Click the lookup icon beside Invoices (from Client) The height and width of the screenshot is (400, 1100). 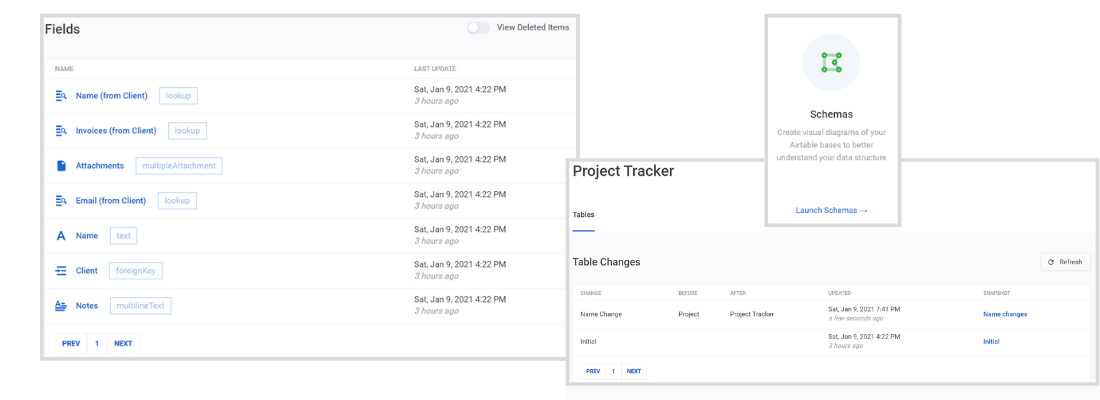61,131
